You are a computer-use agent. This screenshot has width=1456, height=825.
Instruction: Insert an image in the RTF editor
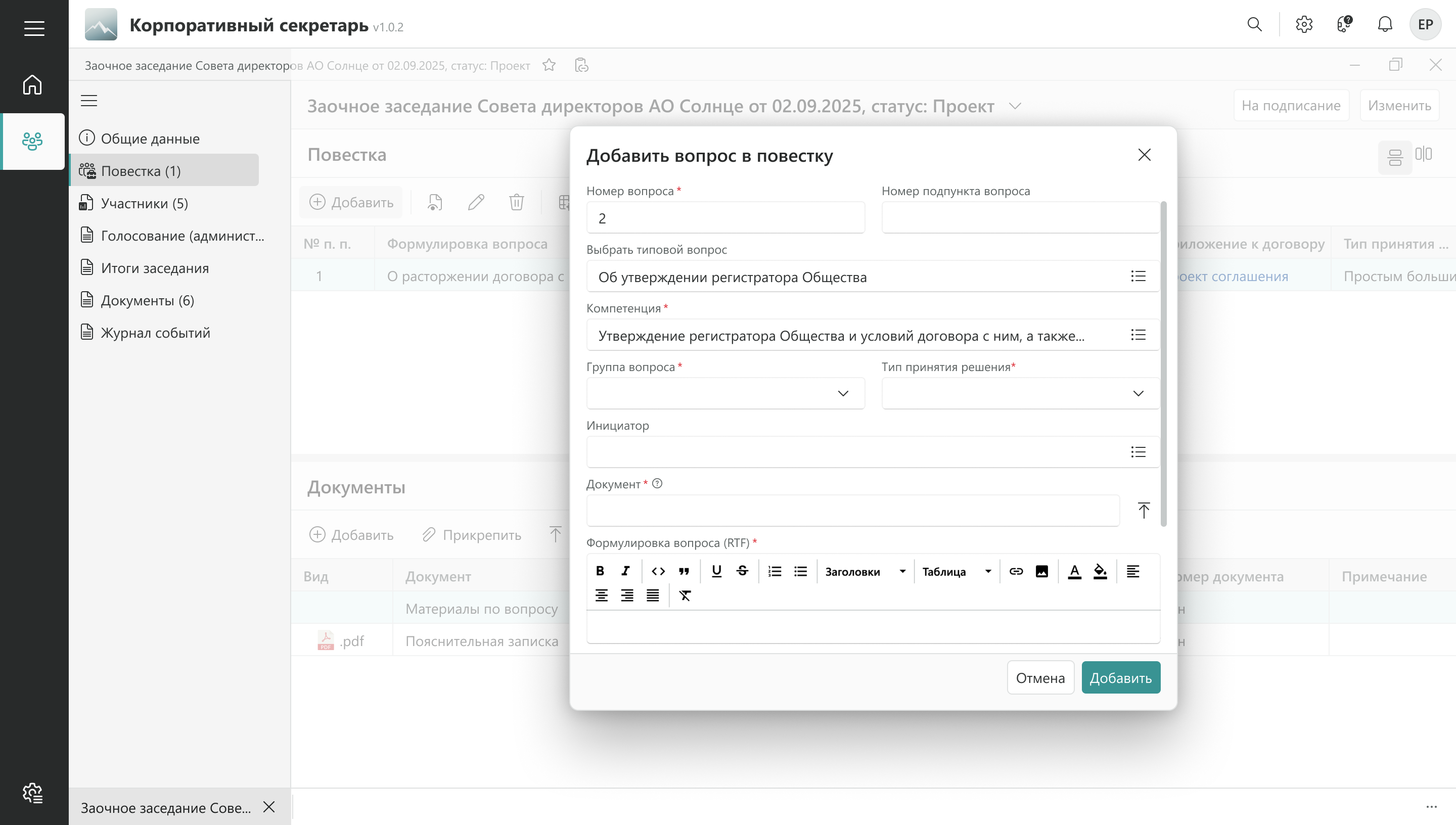tap(1041, 571)
